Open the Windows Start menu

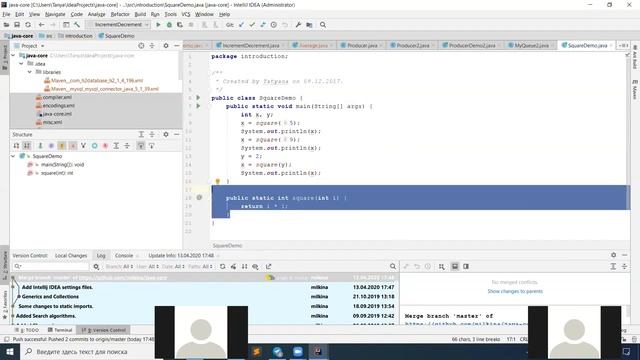[x=9, y=351]
